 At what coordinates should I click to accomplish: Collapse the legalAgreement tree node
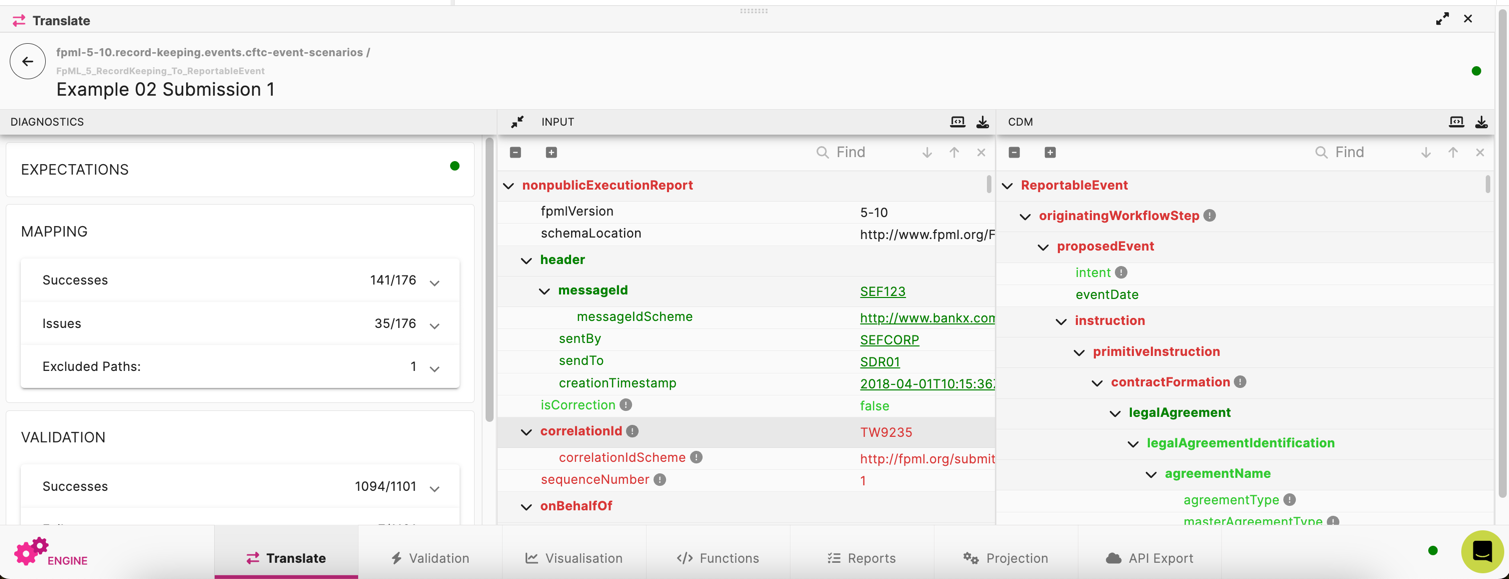click(x=1115, y=413)
